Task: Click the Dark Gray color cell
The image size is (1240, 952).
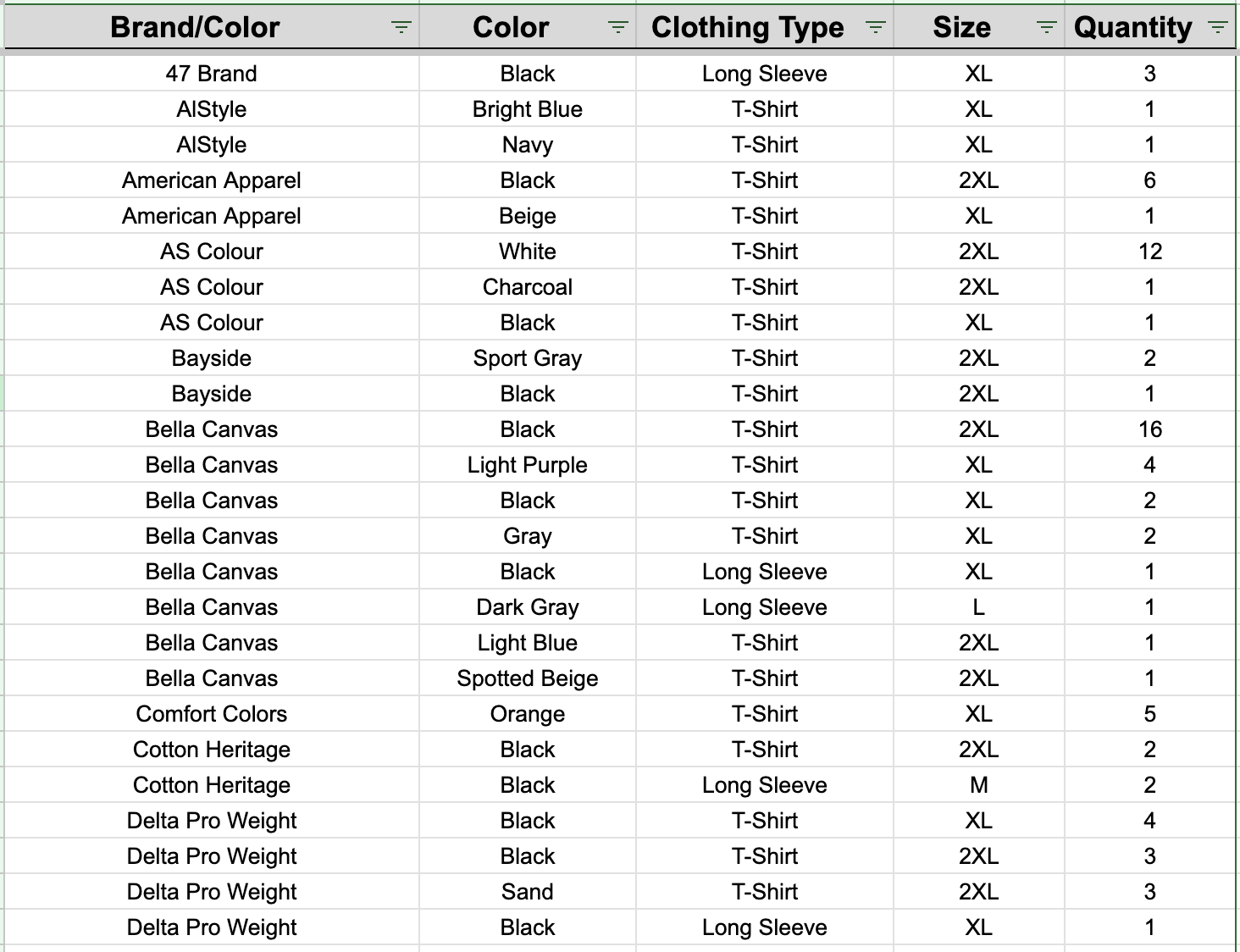Action: click(528, 607)
